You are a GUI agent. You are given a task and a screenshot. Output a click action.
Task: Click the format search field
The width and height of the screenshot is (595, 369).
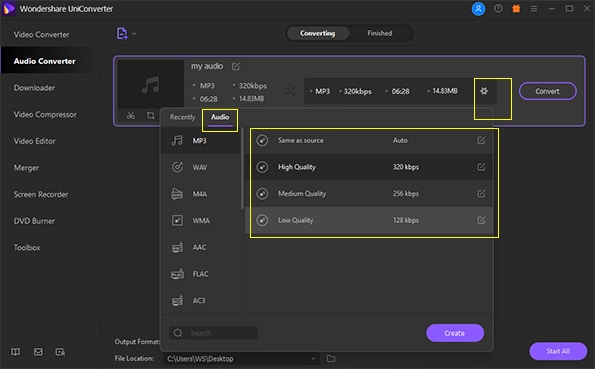pos(213,333)
